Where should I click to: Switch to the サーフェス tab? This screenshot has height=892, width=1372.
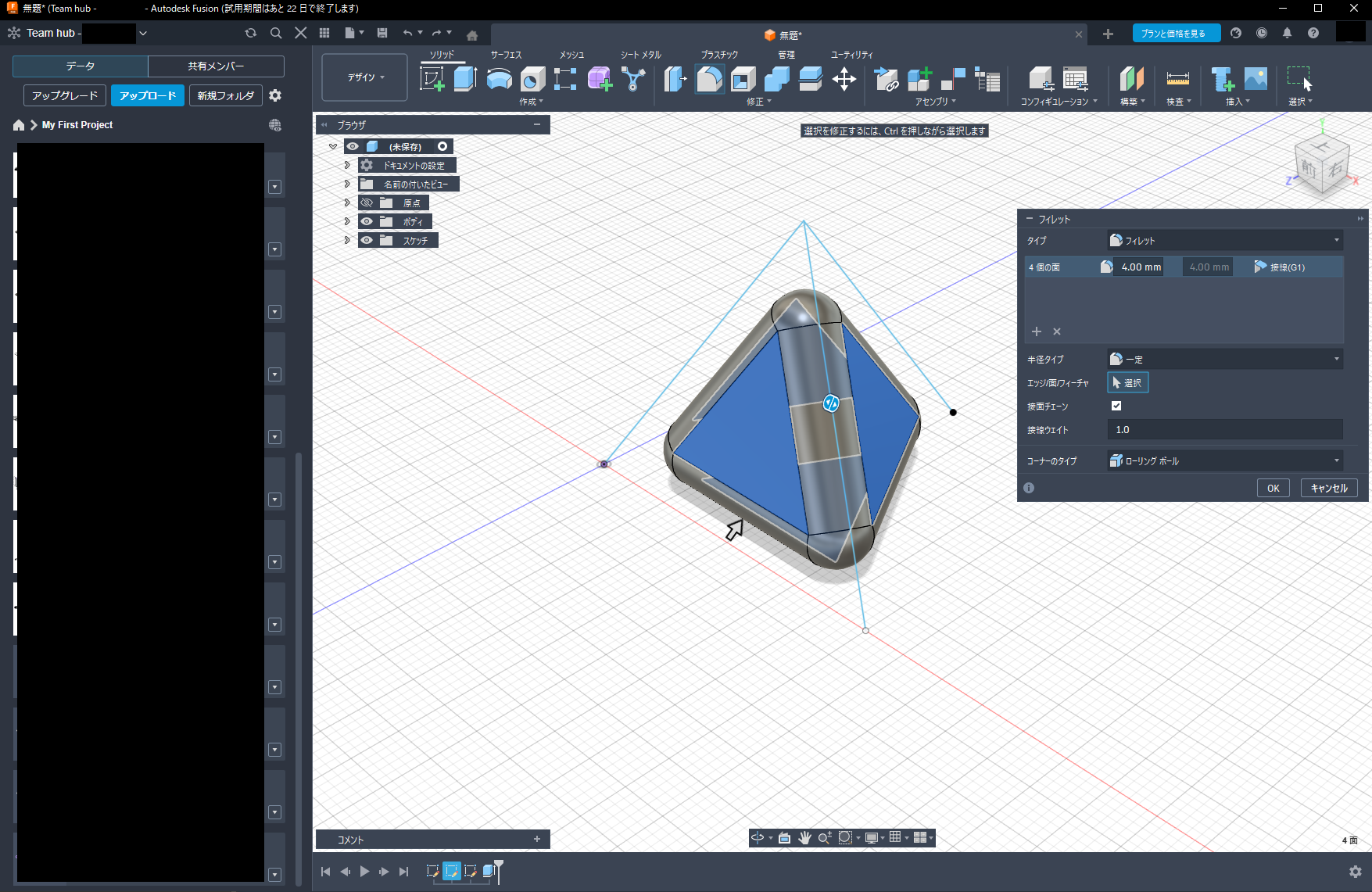pos(506,55)
